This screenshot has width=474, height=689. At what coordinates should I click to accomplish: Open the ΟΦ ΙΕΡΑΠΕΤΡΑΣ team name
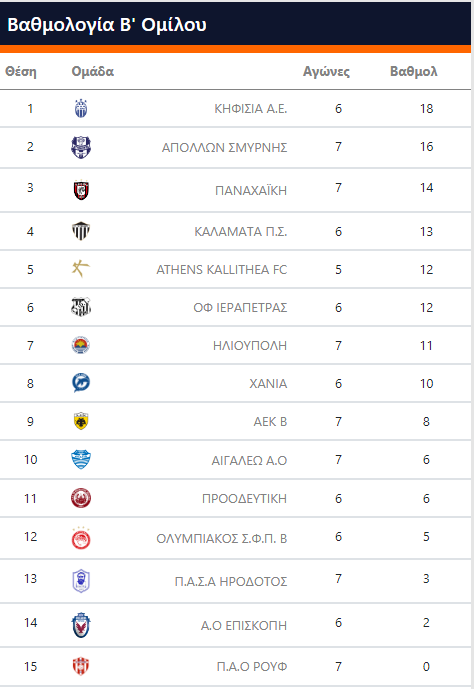240,308
